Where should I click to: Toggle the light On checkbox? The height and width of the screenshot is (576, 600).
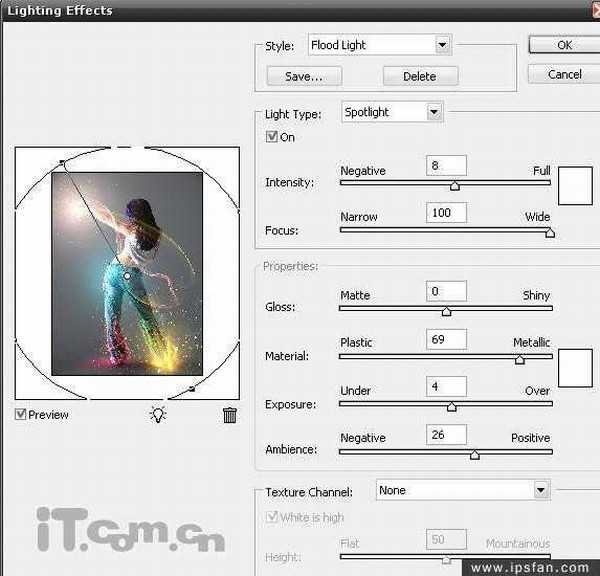(x=272, y=137)
